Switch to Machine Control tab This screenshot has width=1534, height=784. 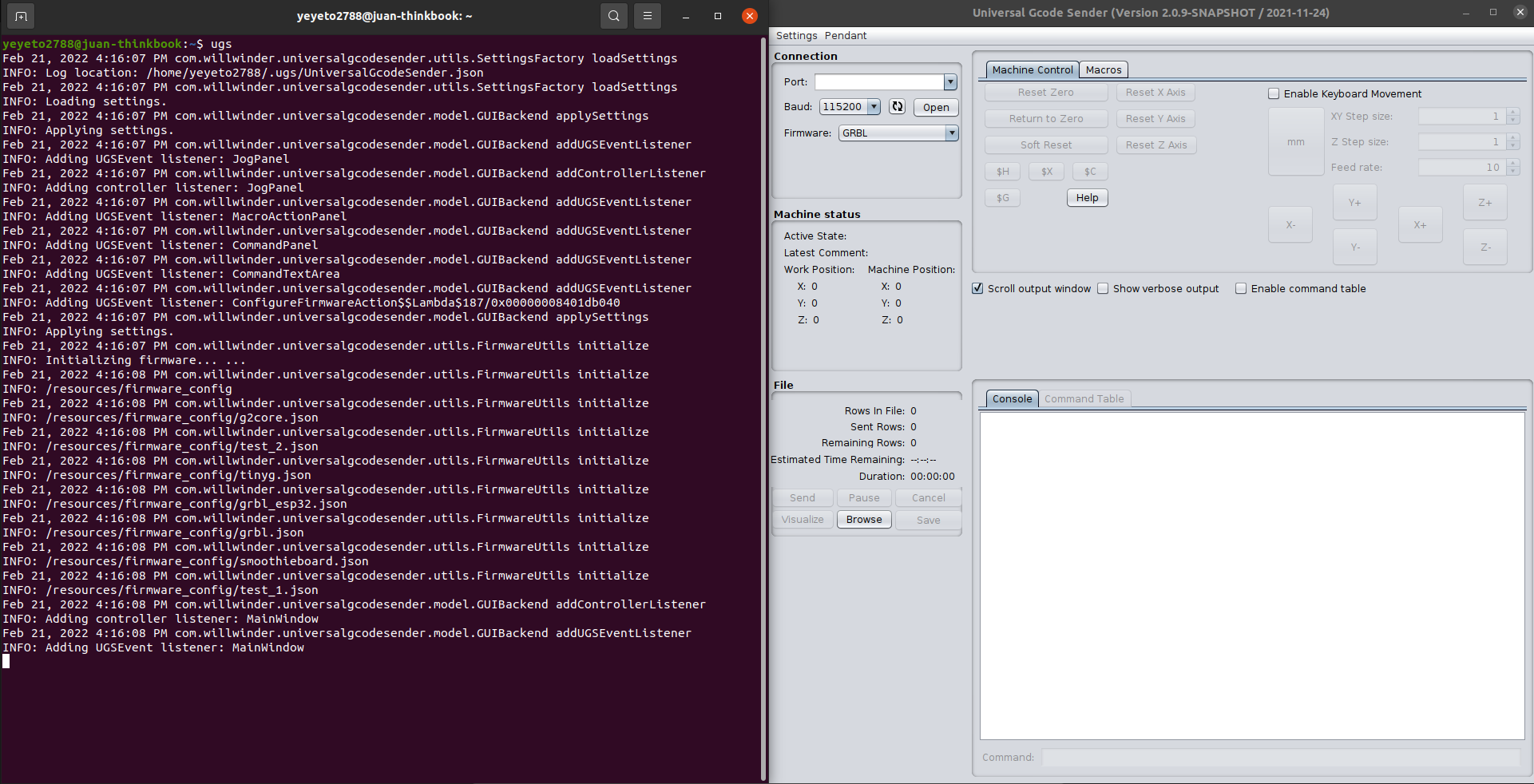(x=1033, y=70)
